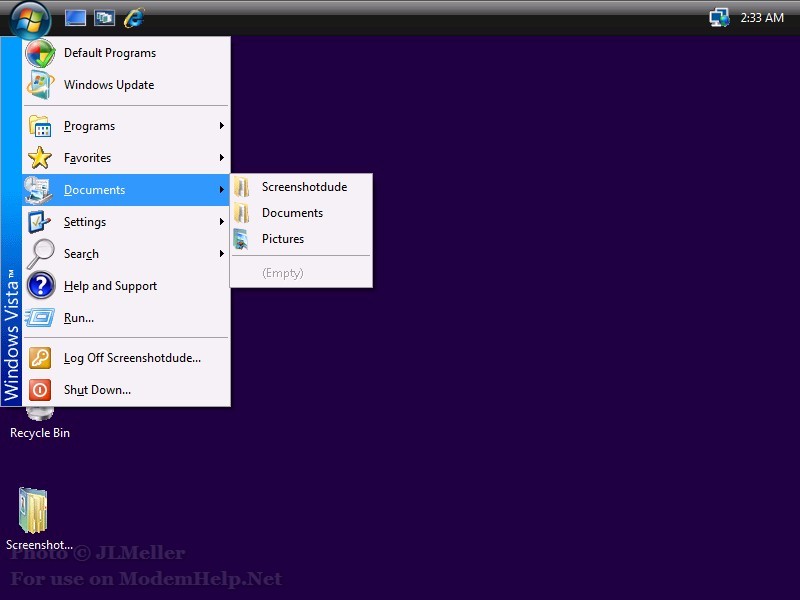Click the Windows Update icon
Screen dimensions: 800x600
pyautogui.click(x=40, y=85)
